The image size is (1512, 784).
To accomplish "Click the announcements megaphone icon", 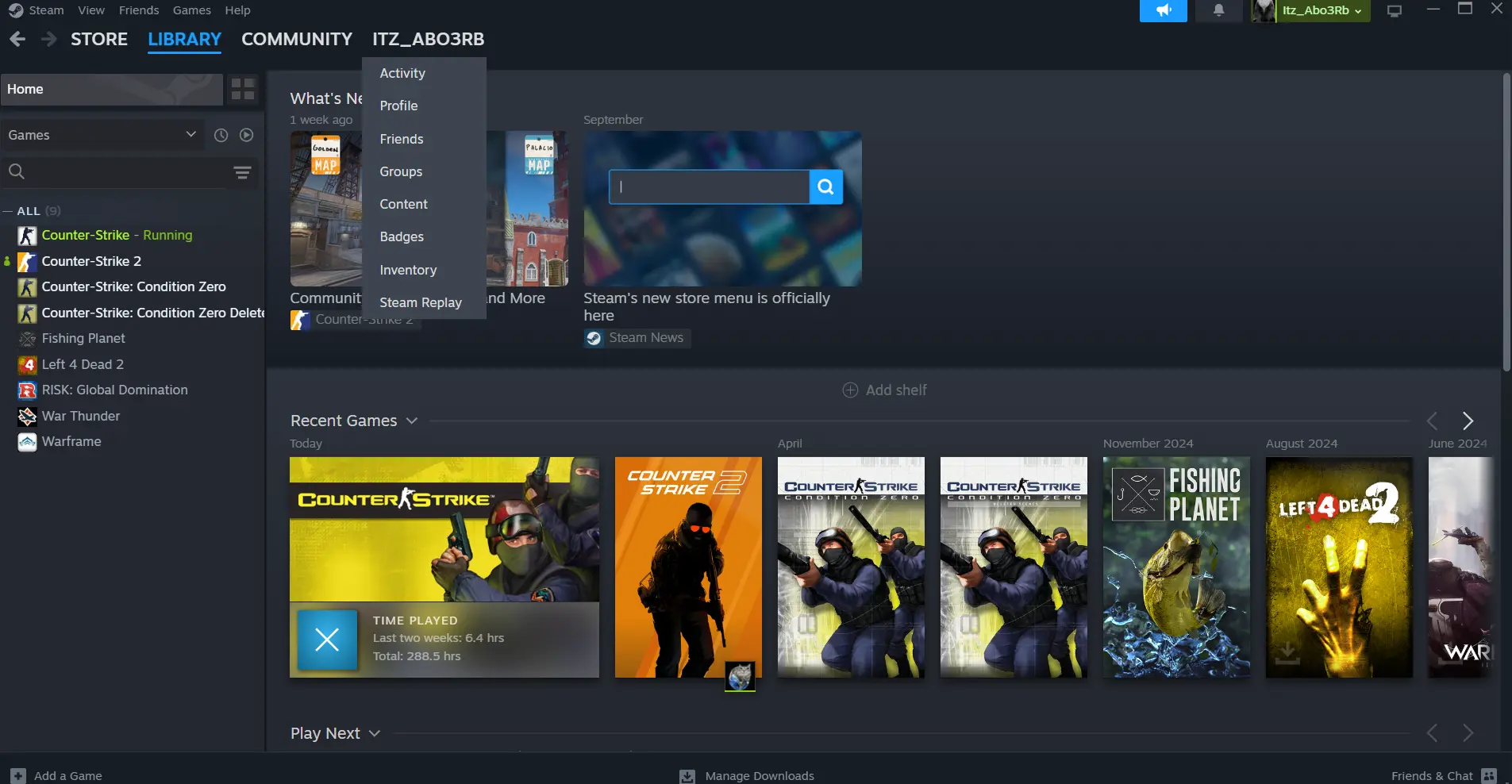I will 1163,10.
